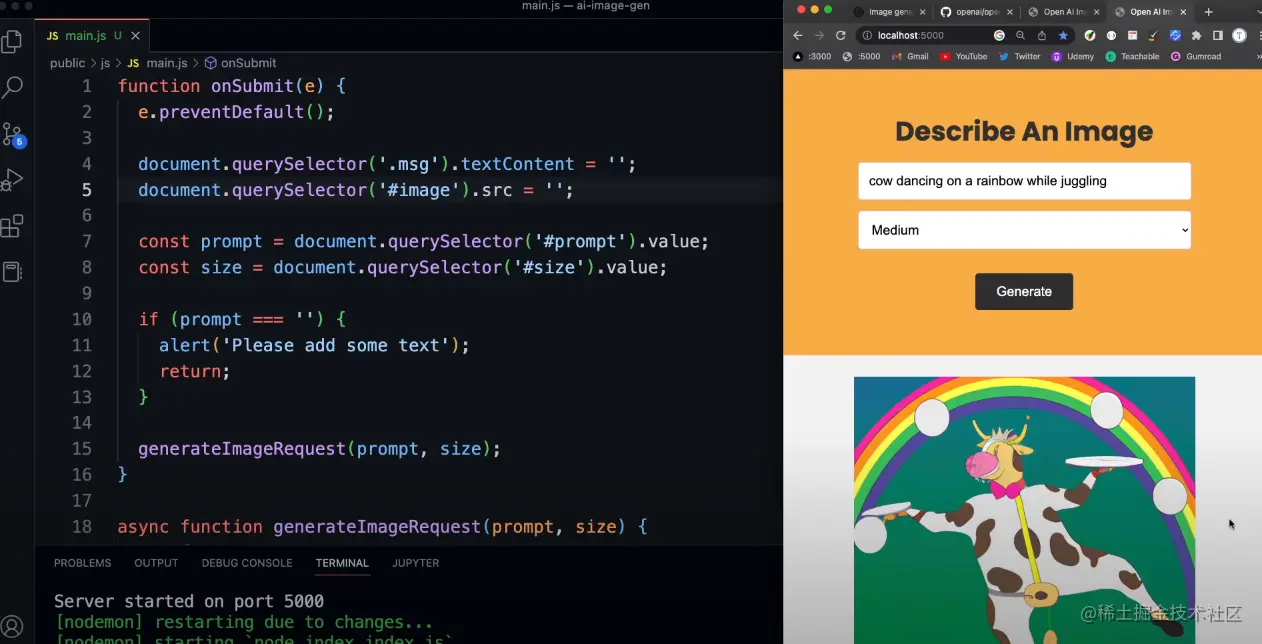The width and height of the screenshot is (1262, 644).
Task: Switch to the GitHub openai browser tab
Action: [975, 12]
